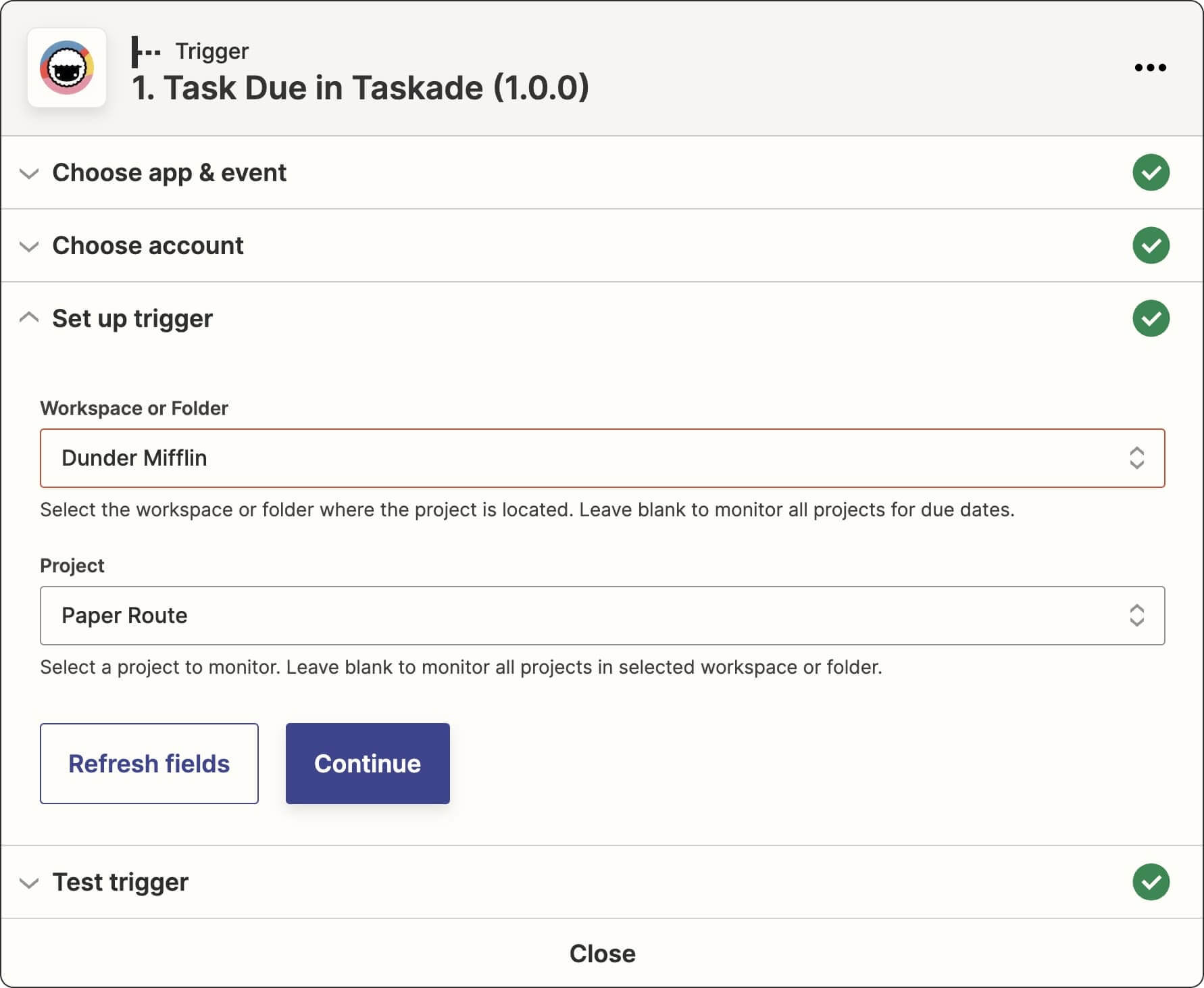This screenshot has width=1204, height=988.
Task: Open the Test trigger section heading
Action: coord(120,882)
